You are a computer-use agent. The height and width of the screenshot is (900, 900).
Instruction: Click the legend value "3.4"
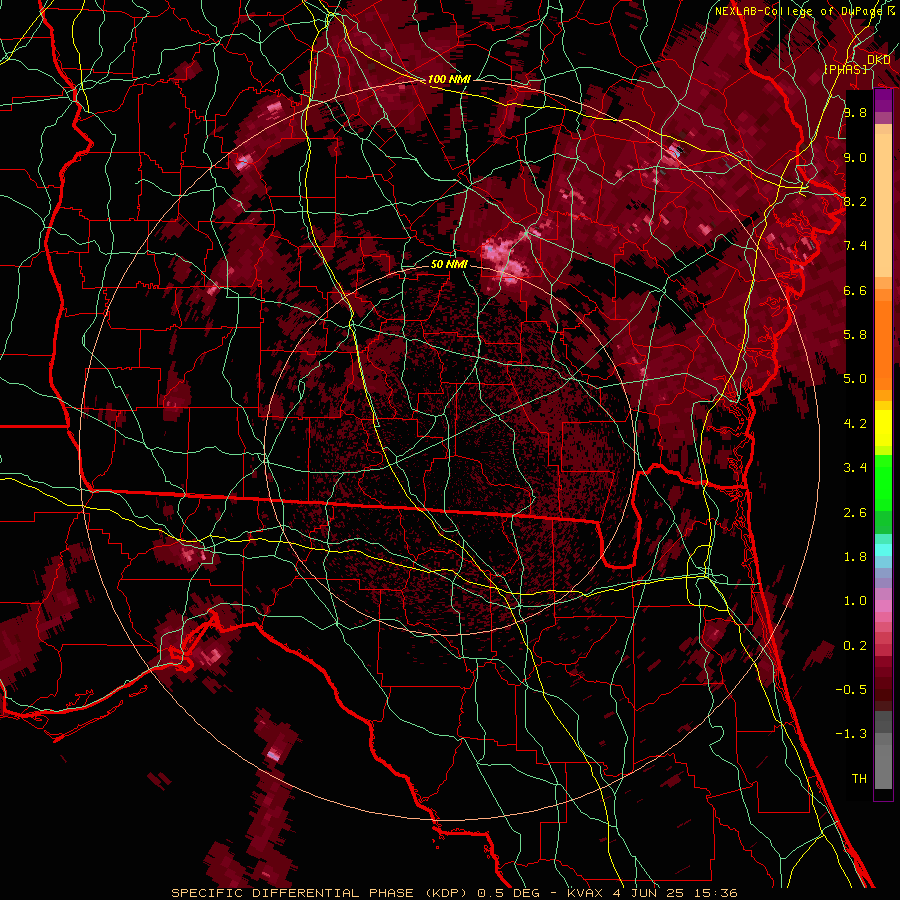(x=855, y=468)
